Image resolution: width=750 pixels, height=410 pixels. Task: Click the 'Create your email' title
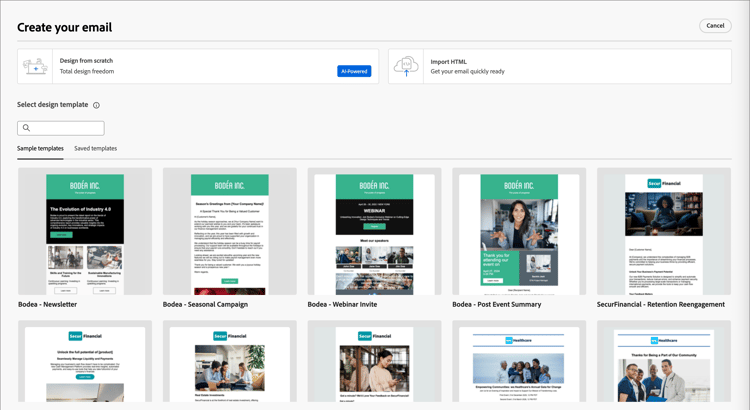coord(65,27)
